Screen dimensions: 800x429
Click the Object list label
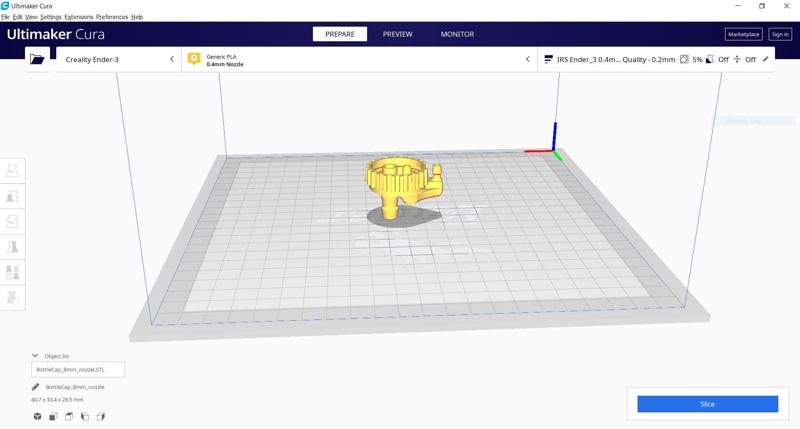[57, 356]
